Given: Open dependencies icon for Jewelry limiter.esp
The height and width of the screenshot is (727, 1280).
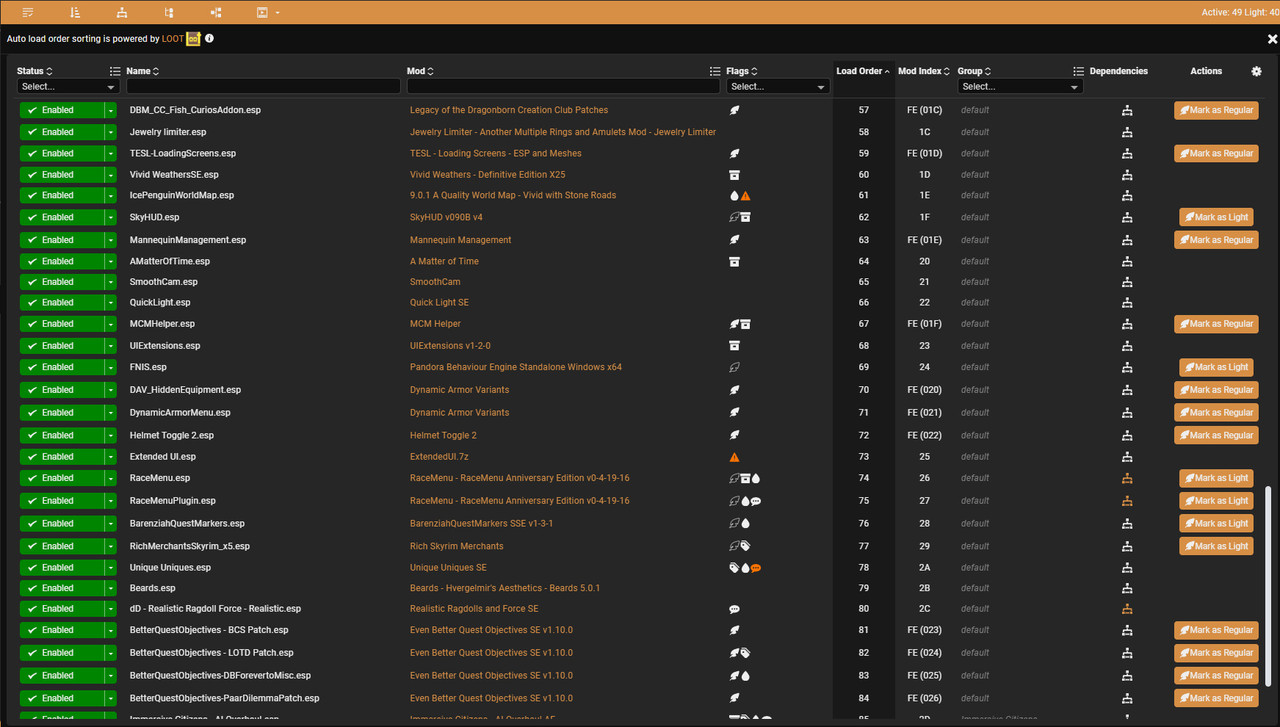Looking at the screenshot, I should coord(1127,132).
